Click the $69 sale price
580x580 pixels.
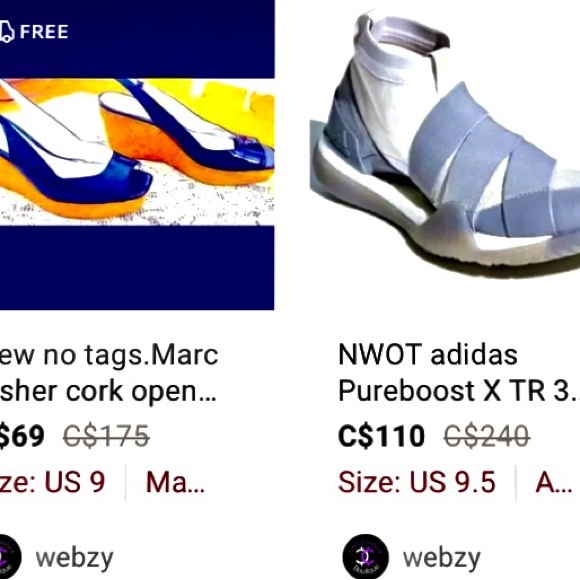pyautogui.click(x=22, y=436)
